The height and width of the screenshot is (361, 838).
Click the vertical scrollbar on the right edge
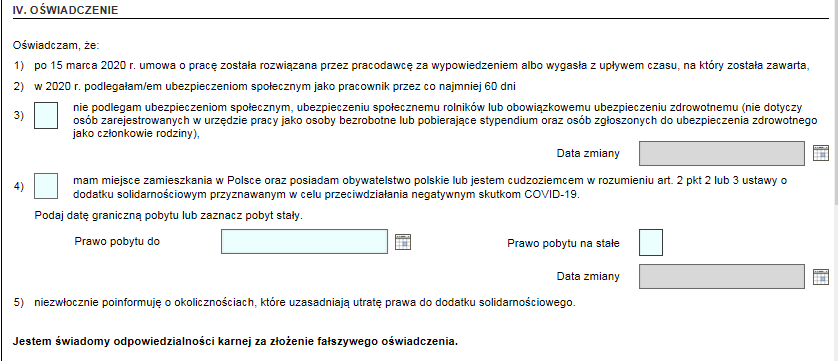[x=834, y=180]
